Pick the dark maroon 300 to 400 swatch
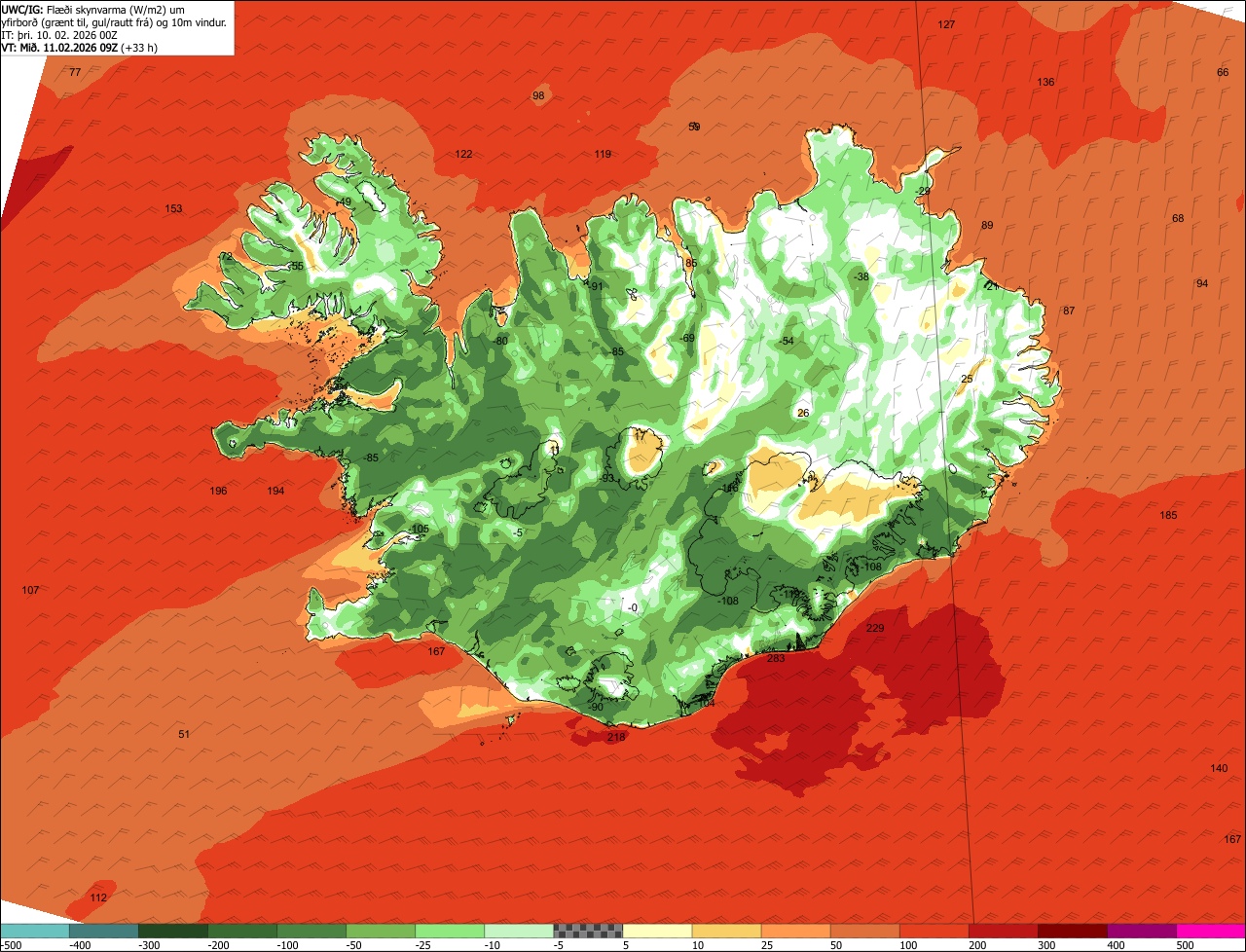This screenshot has width=1246, height=952. point(1072,931)
